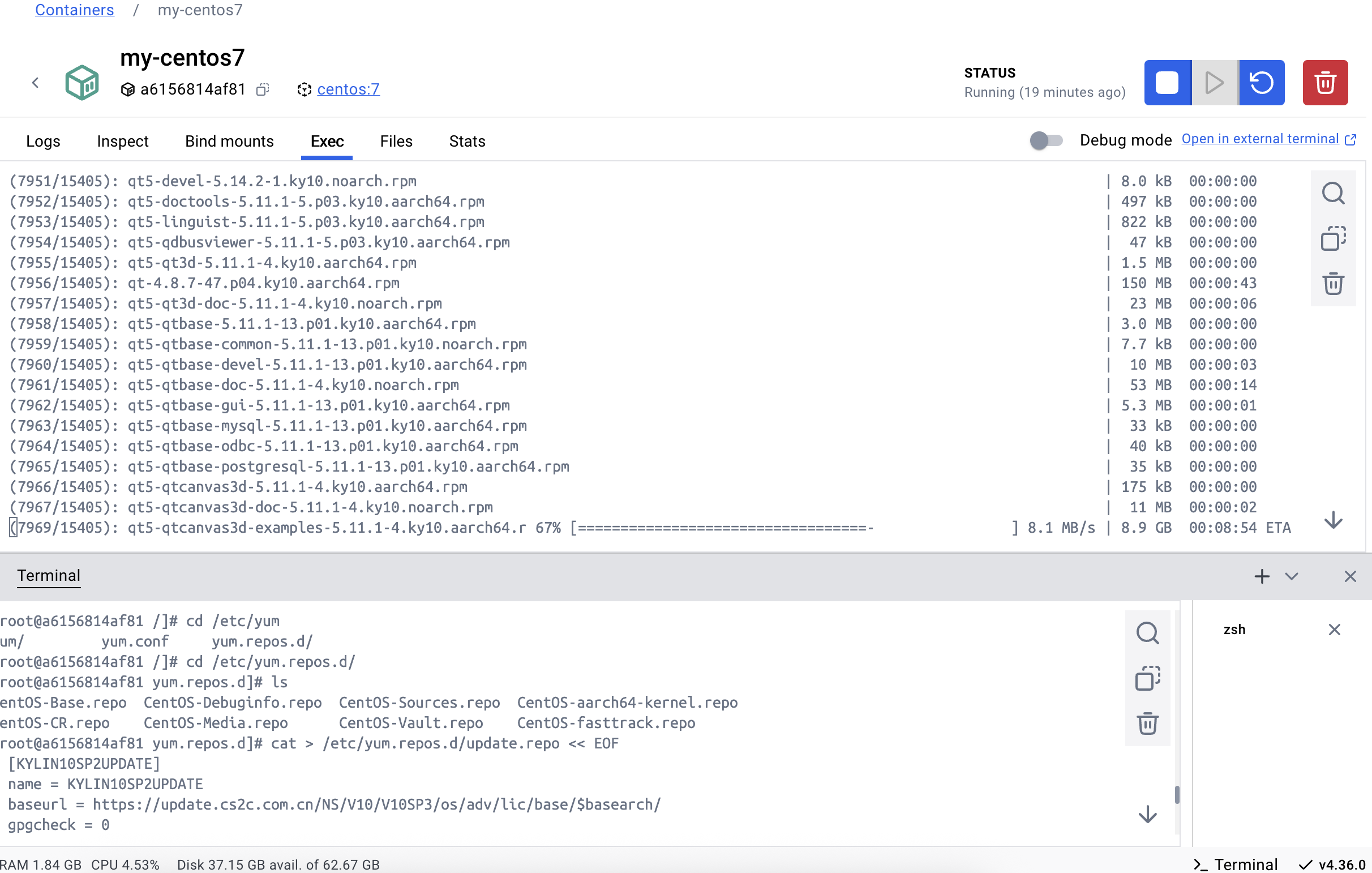Viewport: 1372px width, 873px height.
Task: Toggle Debug mode switch
Action: (1045, 140)
